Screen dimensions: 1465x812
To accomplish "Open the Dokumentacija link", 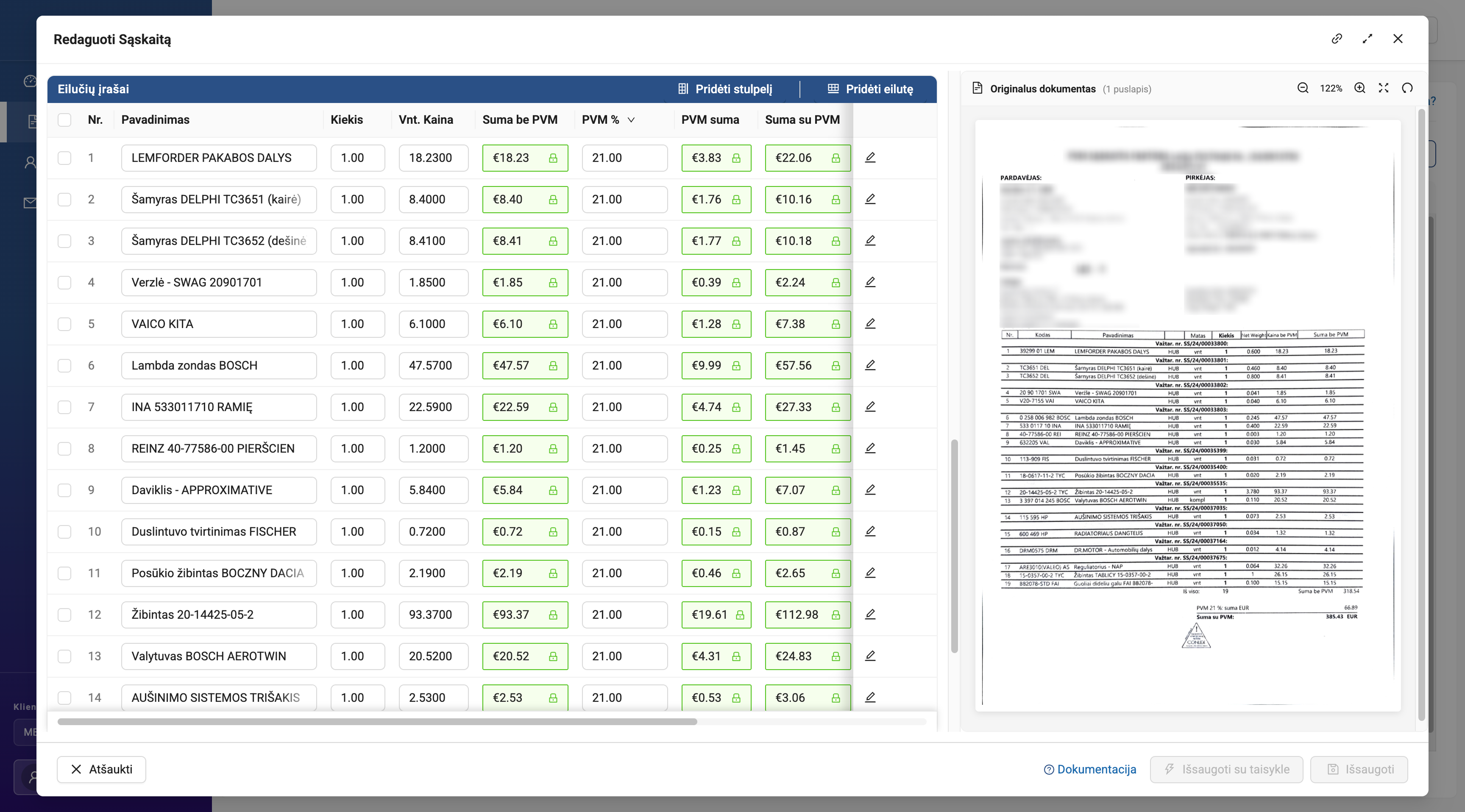I will (1090, 769).
